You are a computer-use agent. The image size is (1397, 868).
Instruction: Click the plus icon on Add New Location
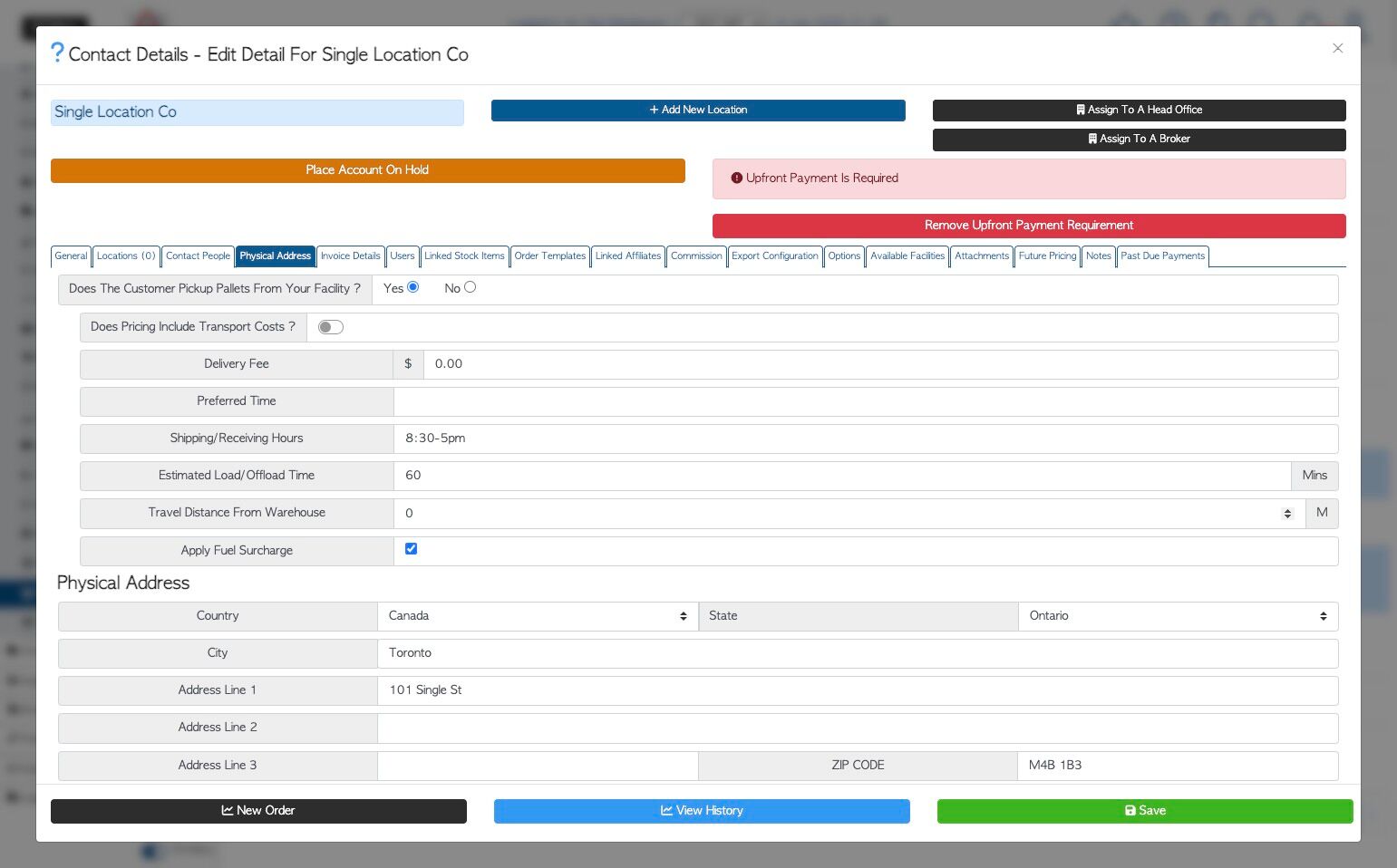(654, 110)
